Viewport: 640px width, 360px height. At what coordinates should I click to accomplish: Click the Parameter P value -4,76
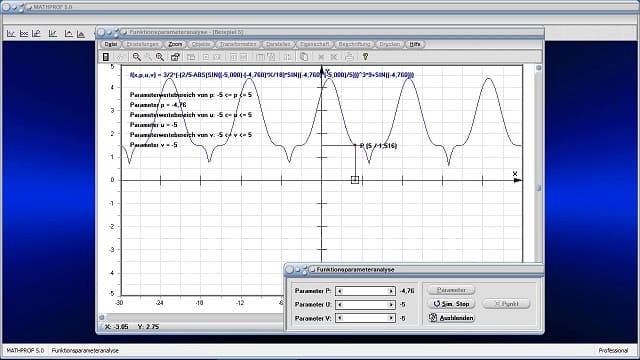tap(407, 291)
